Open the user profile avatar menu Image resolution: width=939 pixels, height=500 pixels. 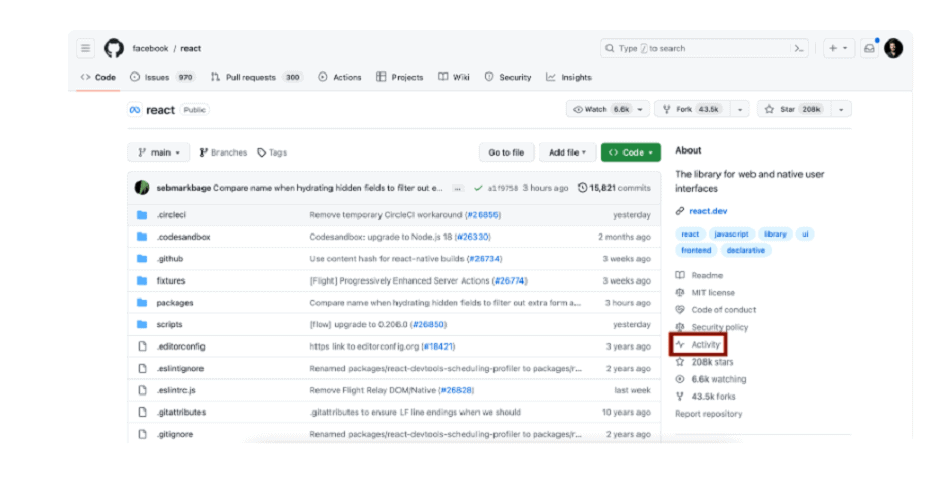[x=893, y=49]
